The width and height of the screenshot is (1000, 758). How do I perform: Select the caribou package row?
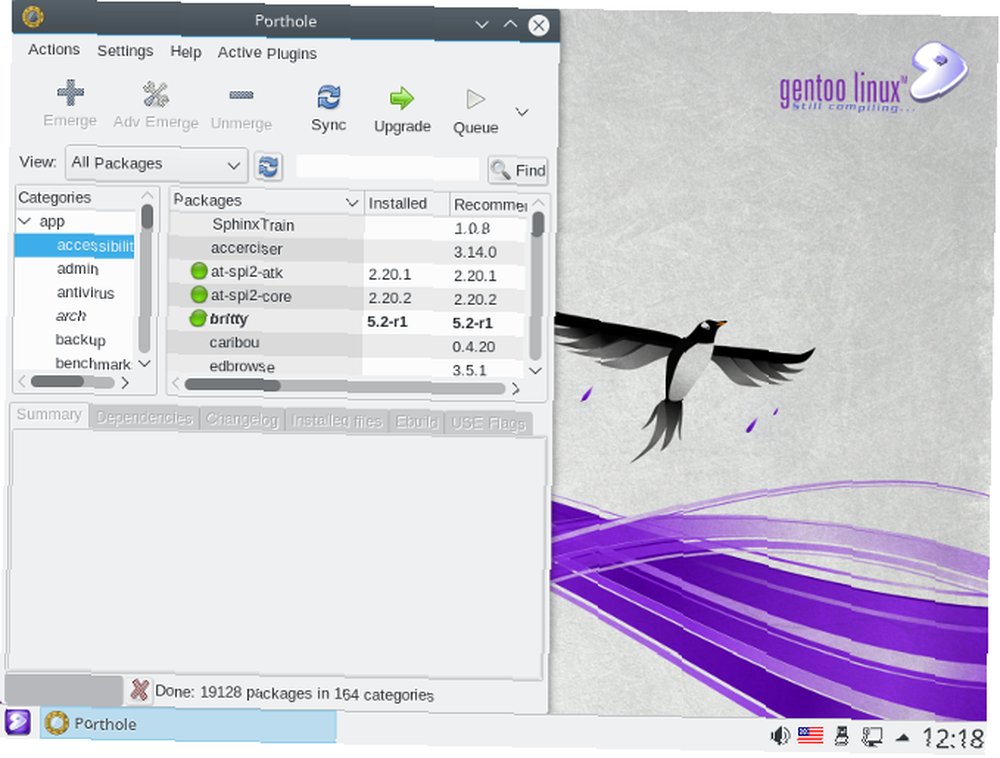[346, 344]
